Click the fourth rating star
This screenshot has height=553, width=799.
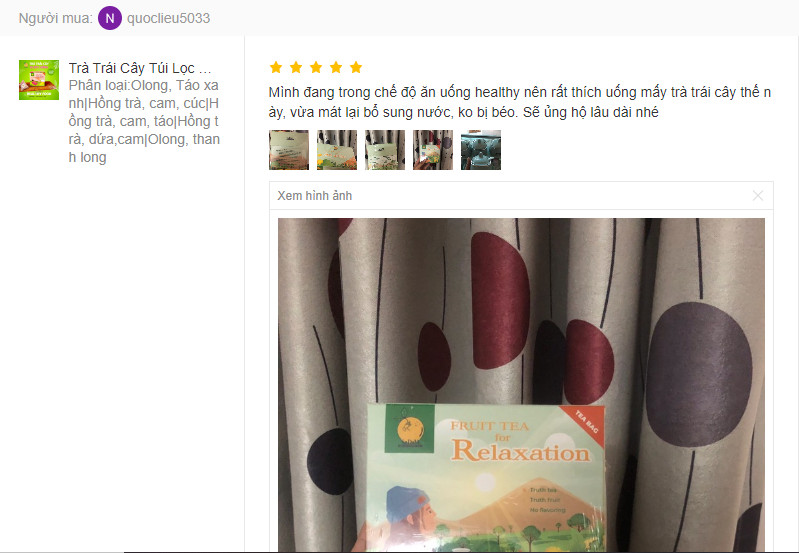click(x=336, y=67)
